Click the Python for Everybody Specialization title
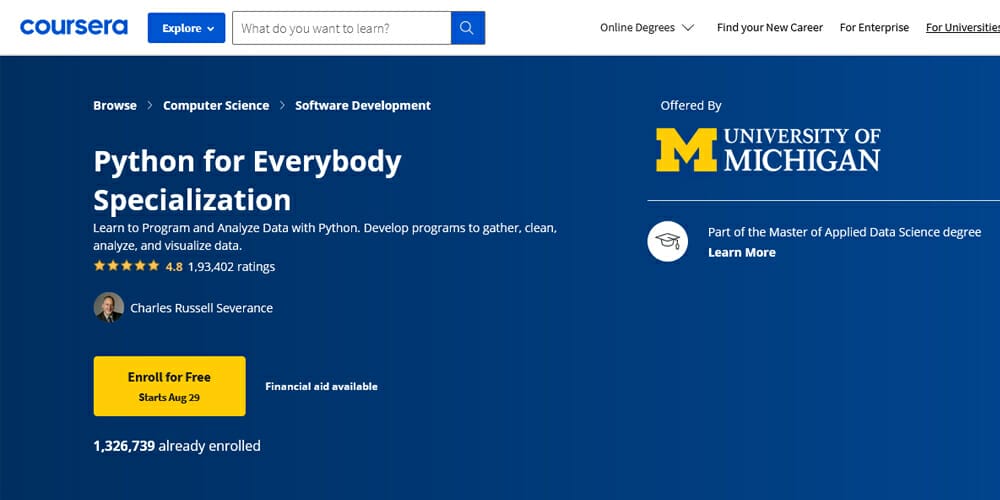 pyautogui.click(x=247, y=180)
